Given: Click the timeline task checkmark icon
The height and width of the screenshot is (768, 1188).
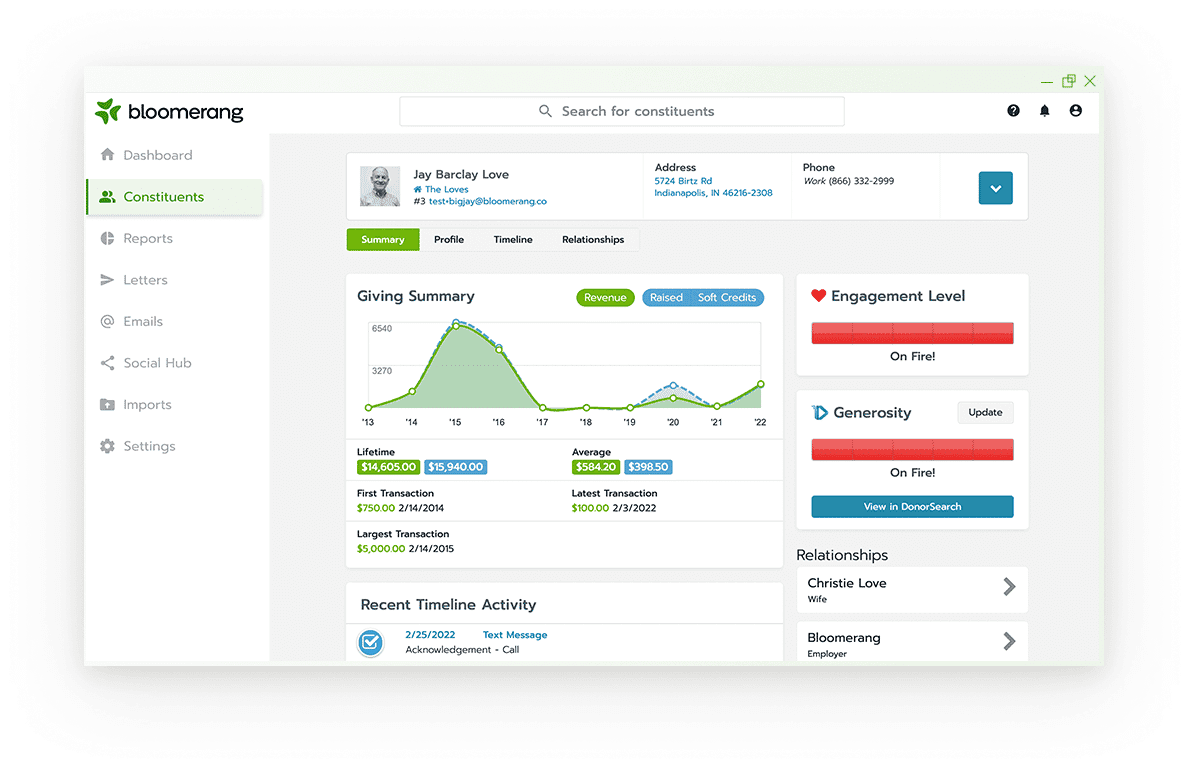Looking at the screenshot, I should pos(371,642).
